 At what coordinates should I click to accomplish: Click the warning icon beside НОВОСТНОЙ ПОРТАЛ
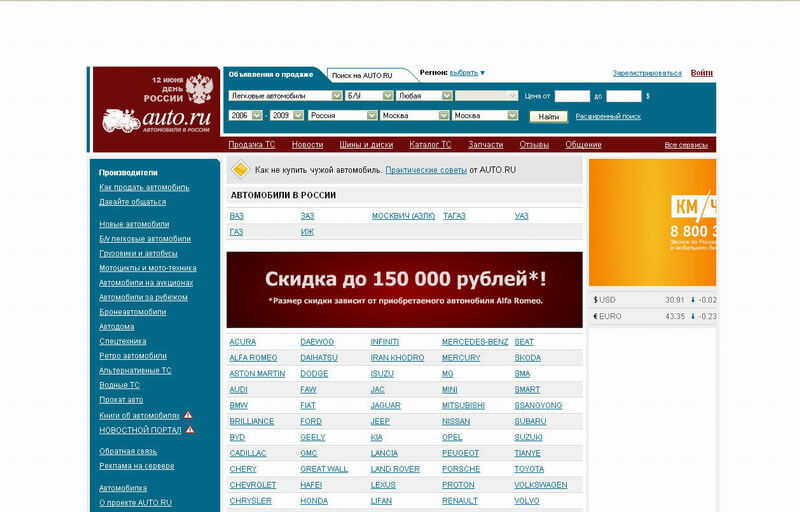pos(190,429)
